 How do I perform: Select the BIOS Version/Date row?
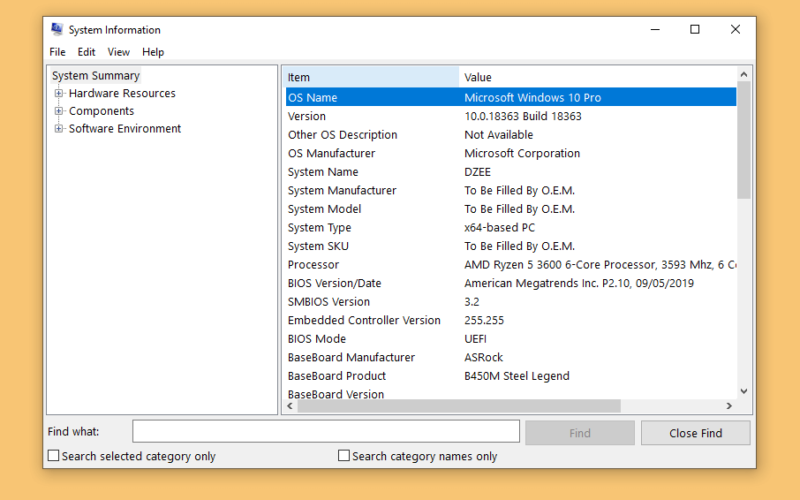pyautogui.click(x=511, y=283)
